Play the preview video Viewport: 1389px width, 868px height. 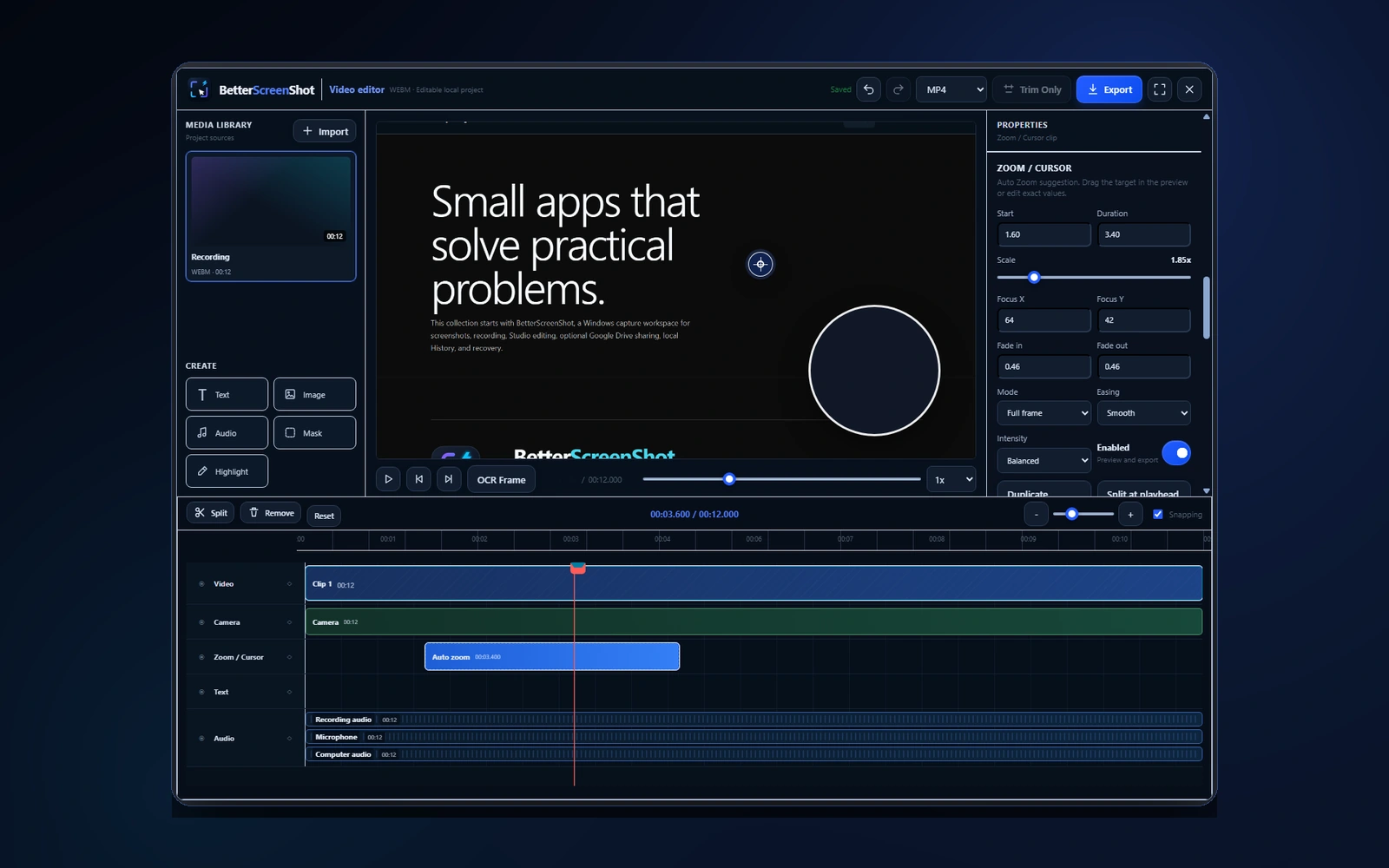point(388,479)
